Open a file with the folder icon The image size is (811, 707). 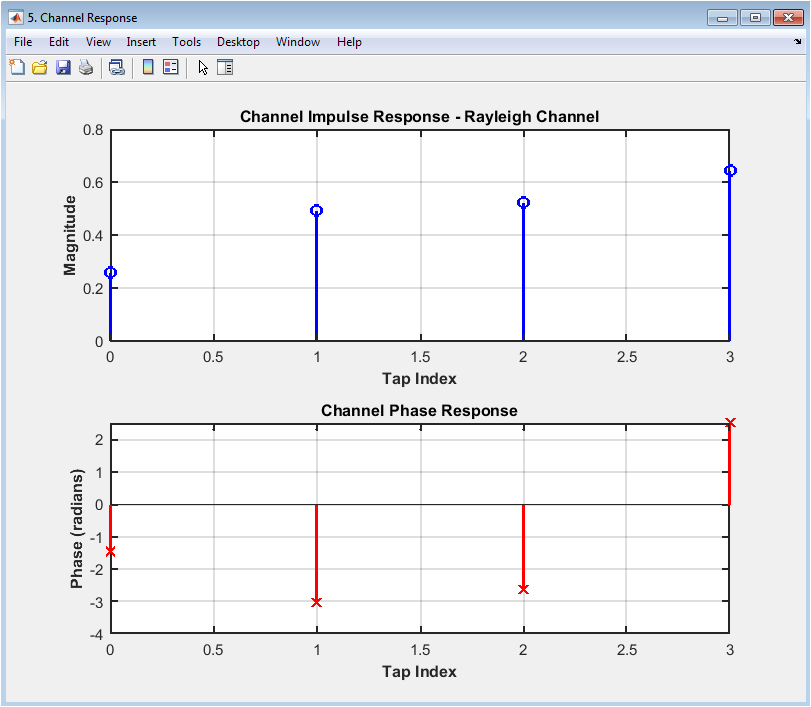[x=40, y=68]
